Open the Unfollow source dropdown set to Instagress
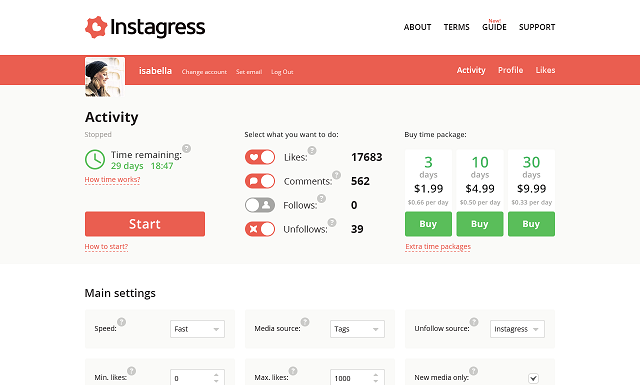Screen dimensions: 640x385 (517, 329)
